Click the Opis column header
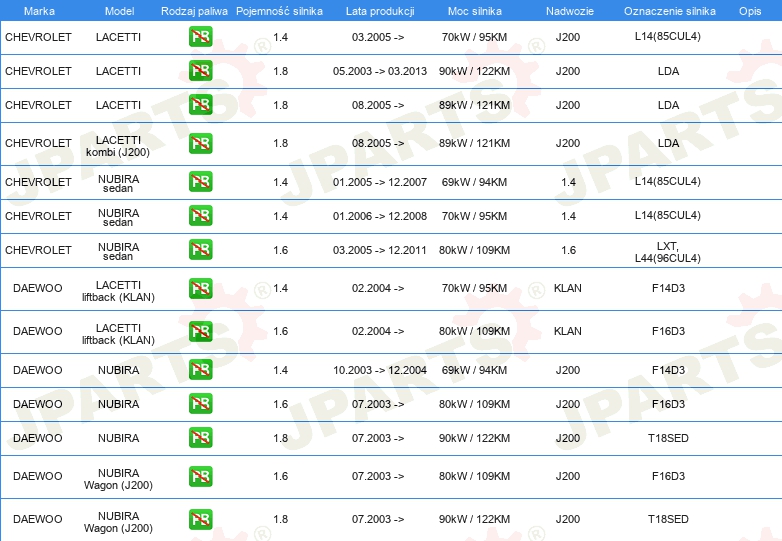 tap(750, 11)
